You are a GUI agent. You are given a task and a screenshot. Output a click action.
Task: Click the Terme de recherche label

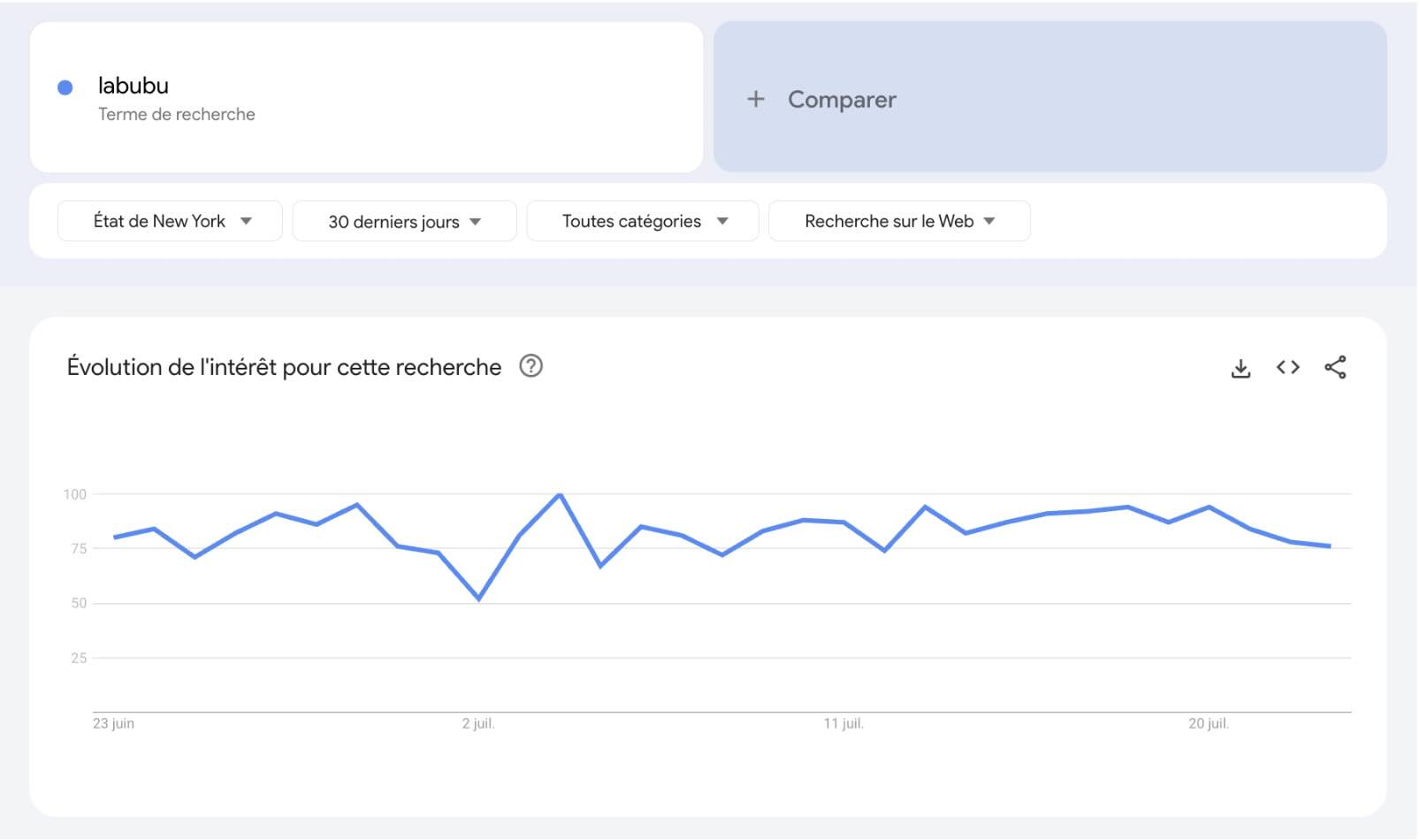177,114
